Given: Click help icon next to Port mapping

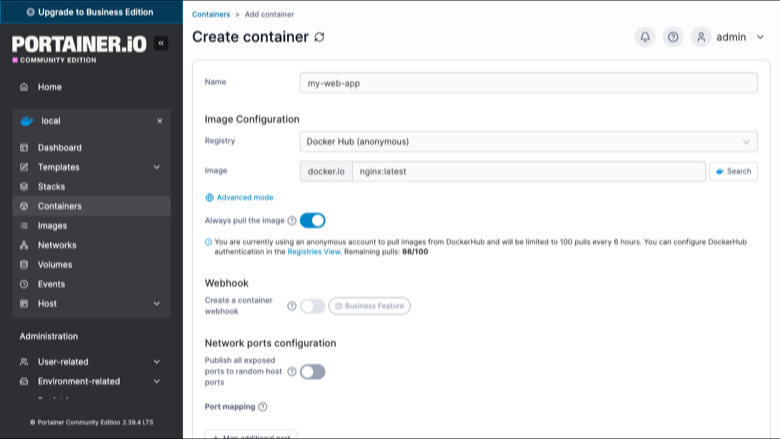Looking at the screenshot, I should tap(263, 407).
